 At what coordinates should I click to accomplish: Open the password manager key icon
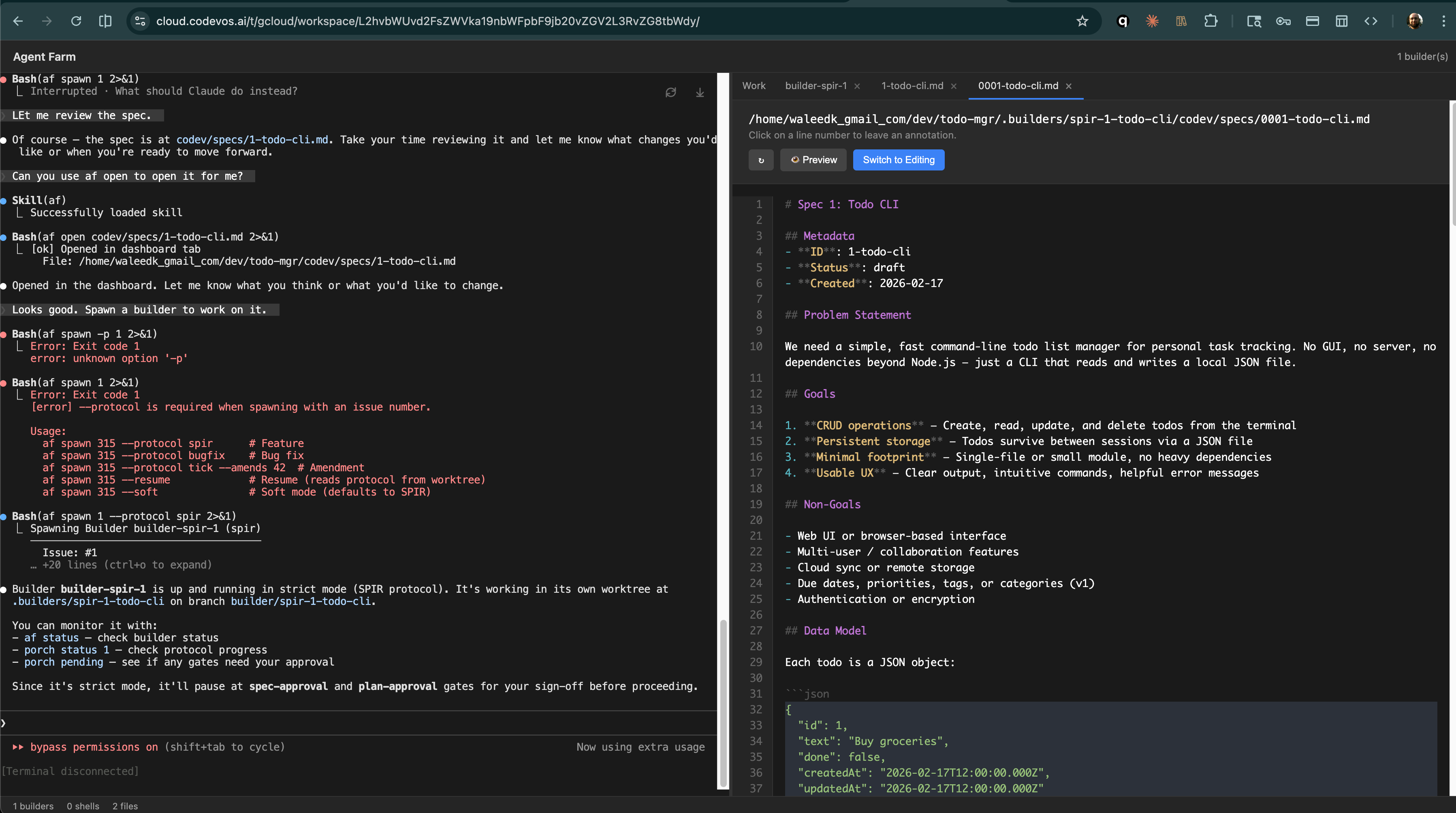tap(1283, 21)
